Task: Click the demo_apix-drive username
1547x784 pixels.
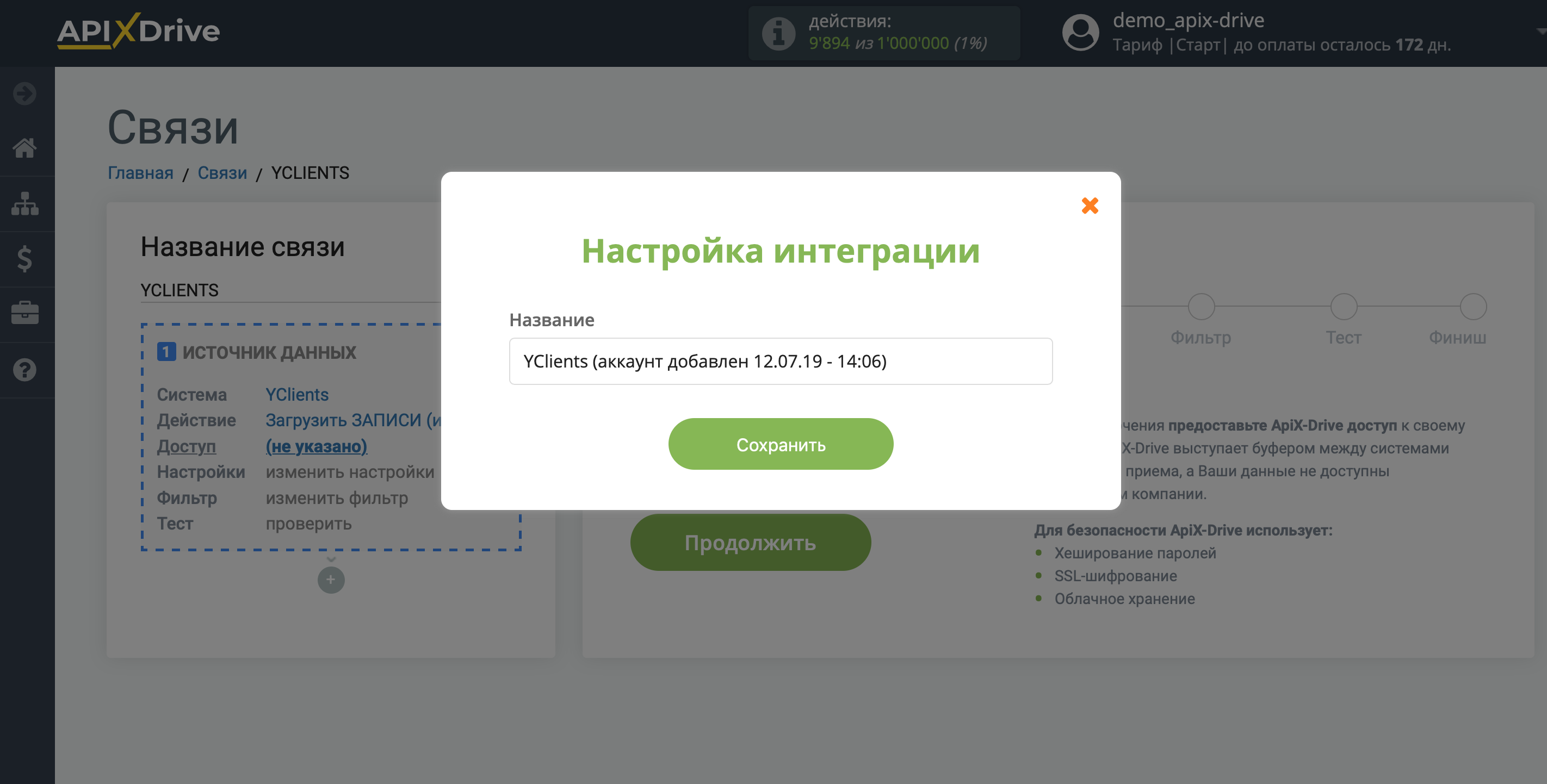Action: [1188, 21]
